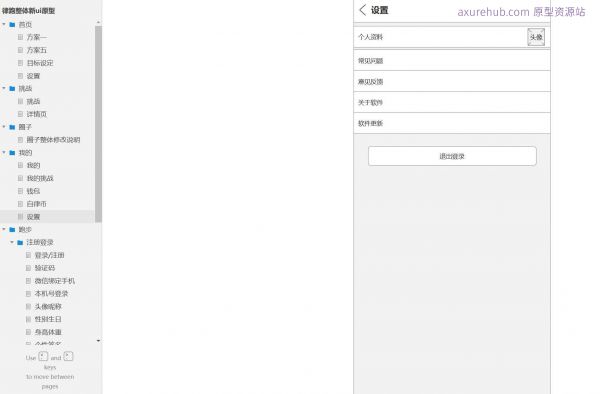Click the page icon beside 方案一

coord(21,37)
